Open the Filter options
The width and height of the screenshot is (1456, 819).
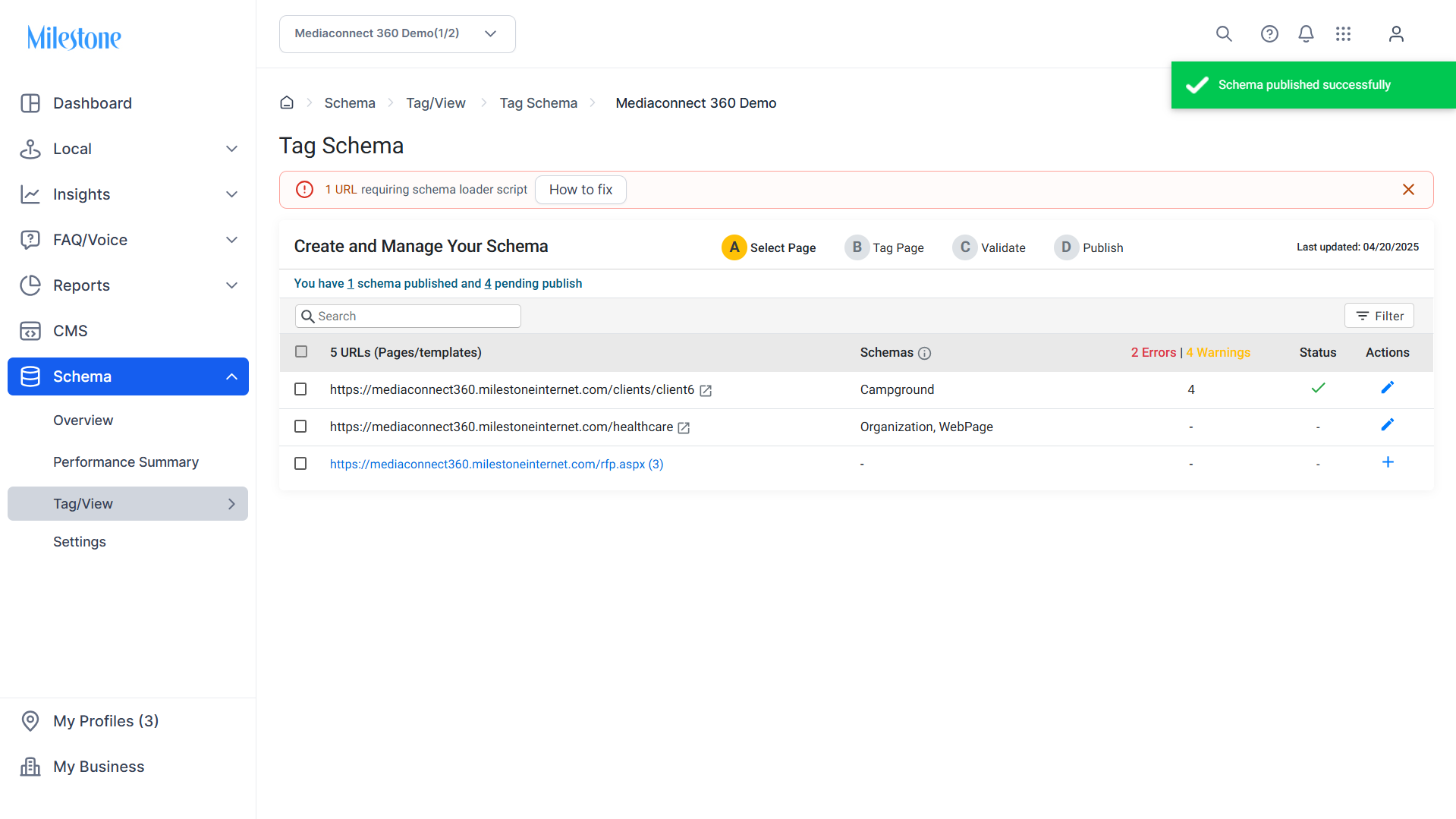1379,316
